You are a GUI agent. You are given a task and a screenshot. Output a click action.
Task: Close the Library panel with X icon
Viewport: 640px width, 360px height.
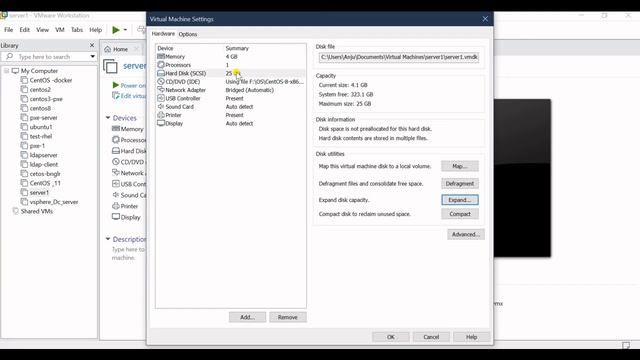pos(92,45)
